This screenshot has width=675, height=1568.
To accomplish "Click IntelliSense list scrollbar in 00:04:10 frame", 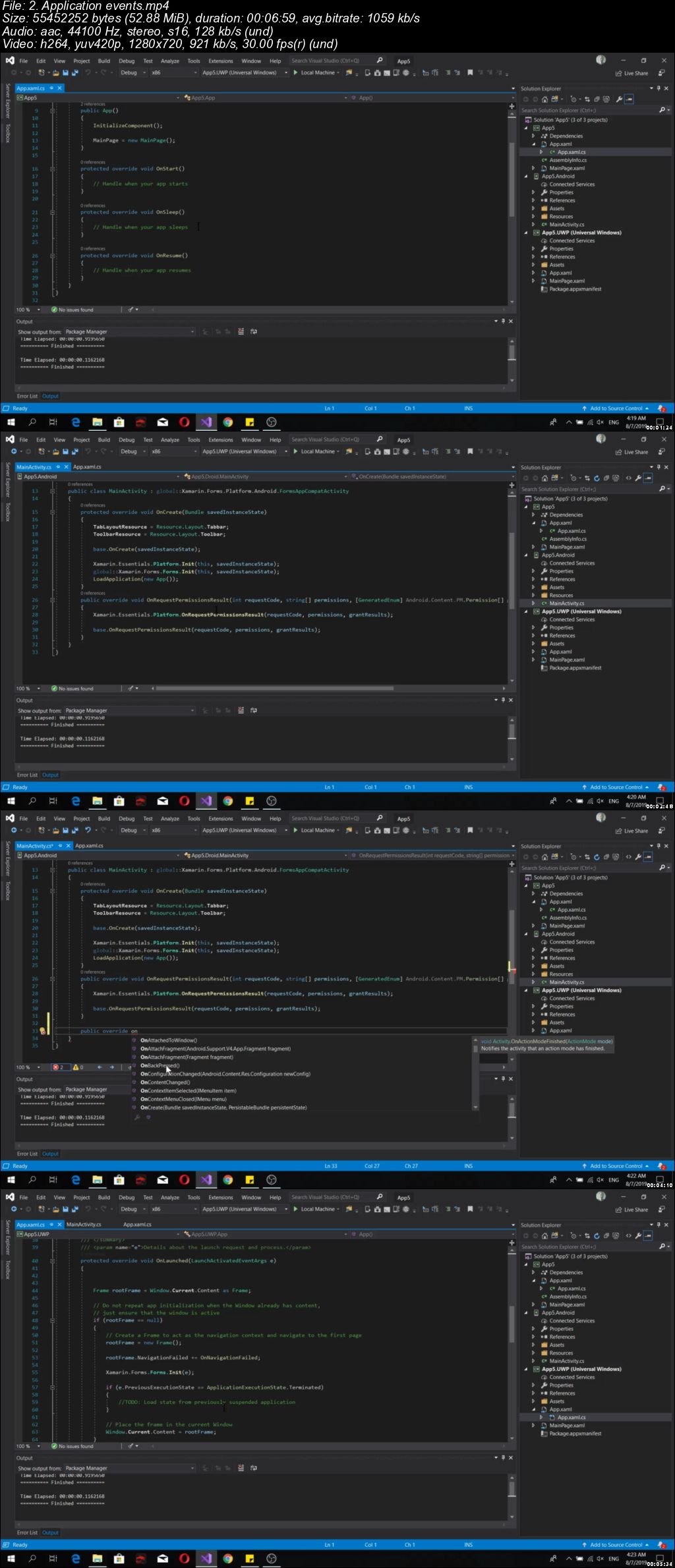I will point(476,1074).
